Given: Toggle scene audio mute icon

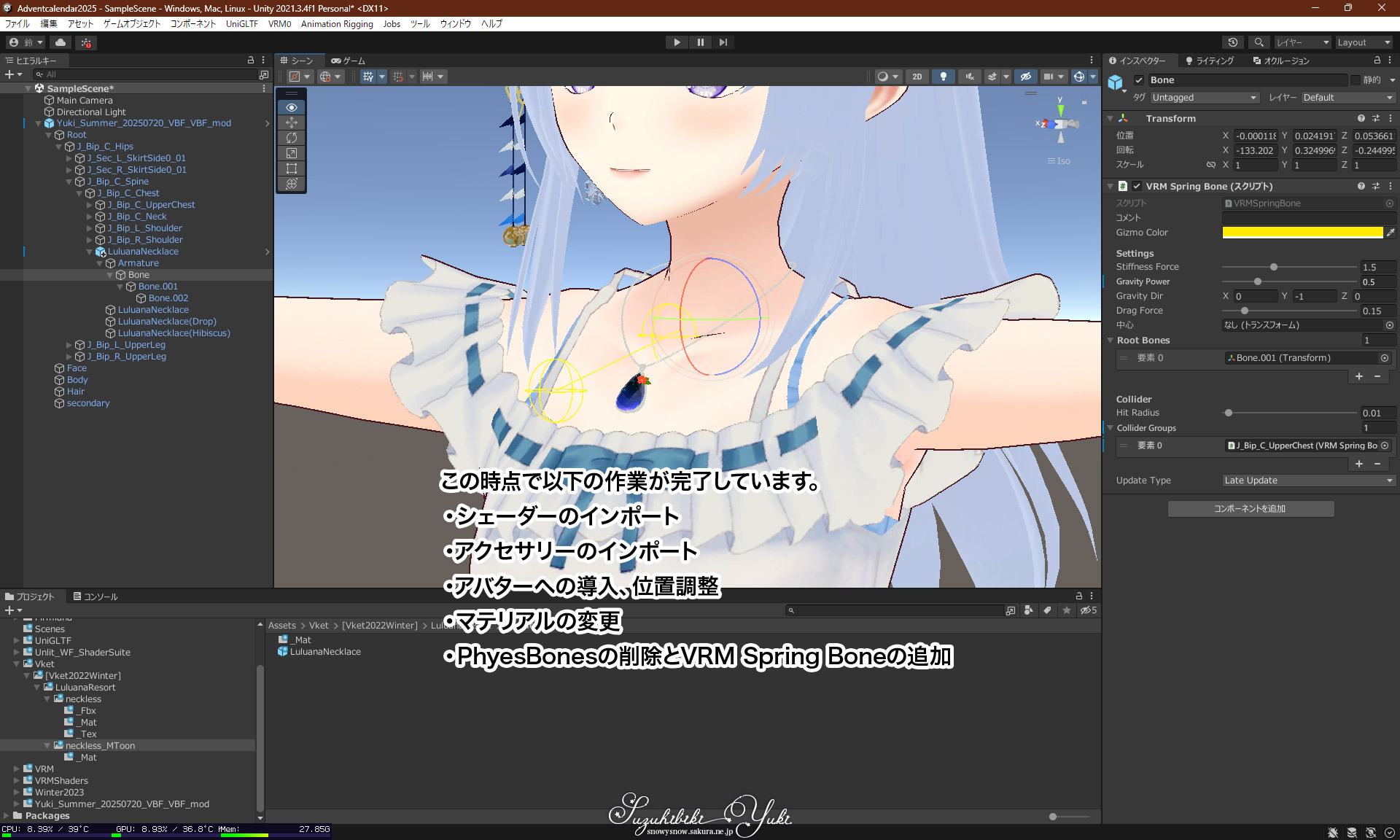Looking at the screenshot, I should [x=969, y=77].
